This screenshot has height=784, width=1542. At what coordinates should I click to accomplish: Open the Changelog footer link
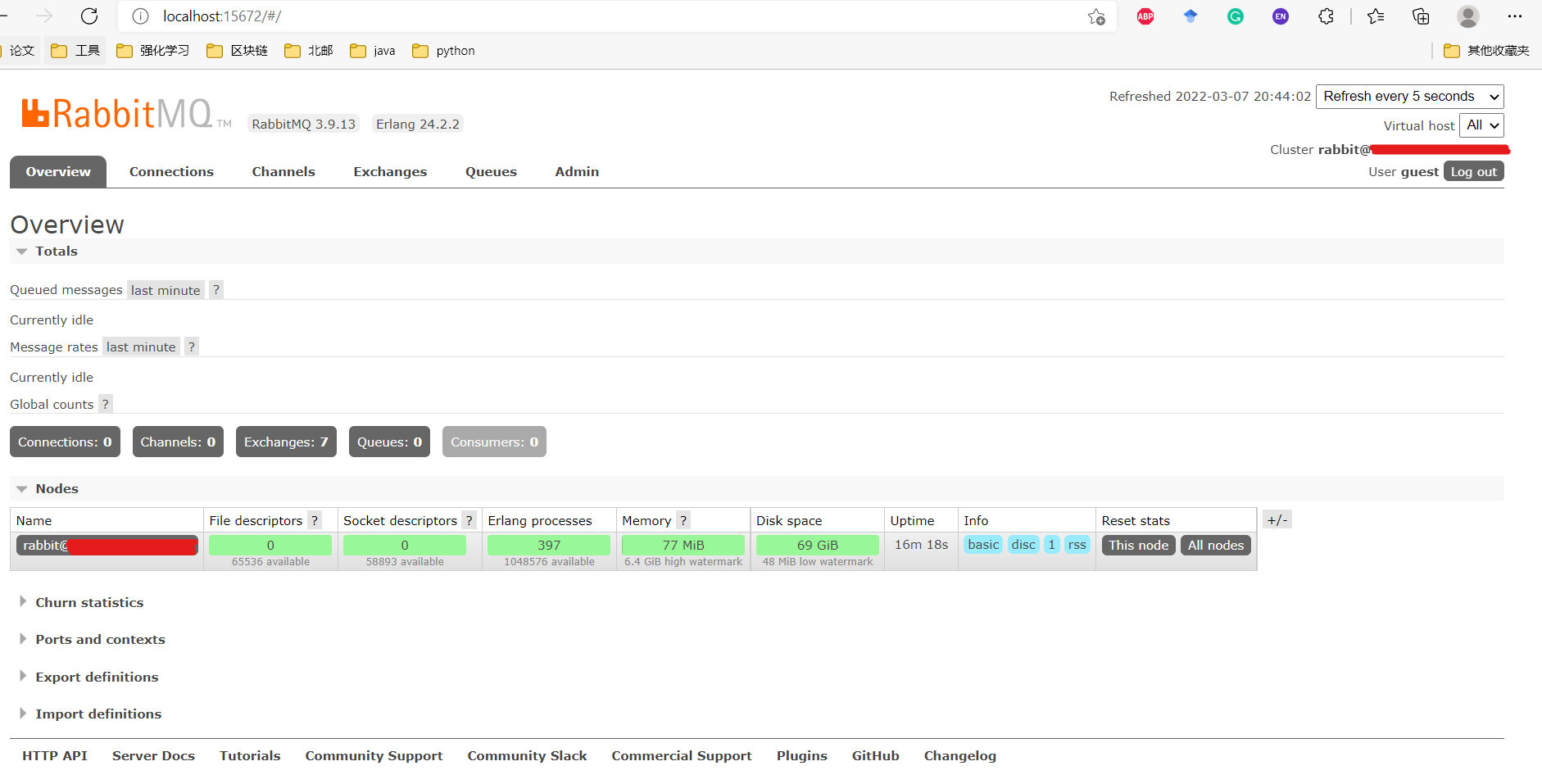point(959,756)
